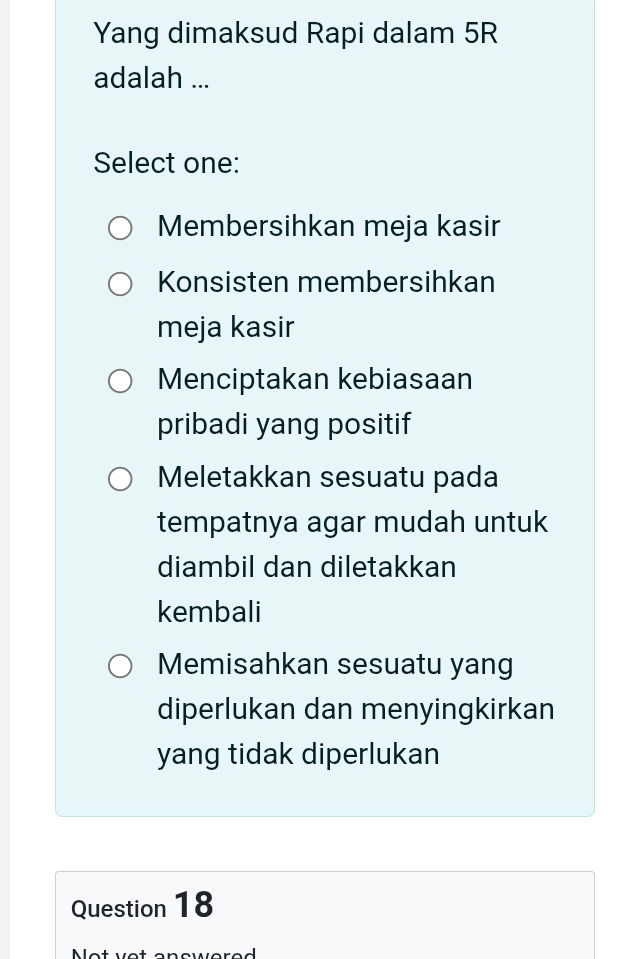The image size is (640, 959).
Task: Select the 'Konsisten membersihkan meja kasir' option
Action: pyautogui.click(x=120, y=284)
